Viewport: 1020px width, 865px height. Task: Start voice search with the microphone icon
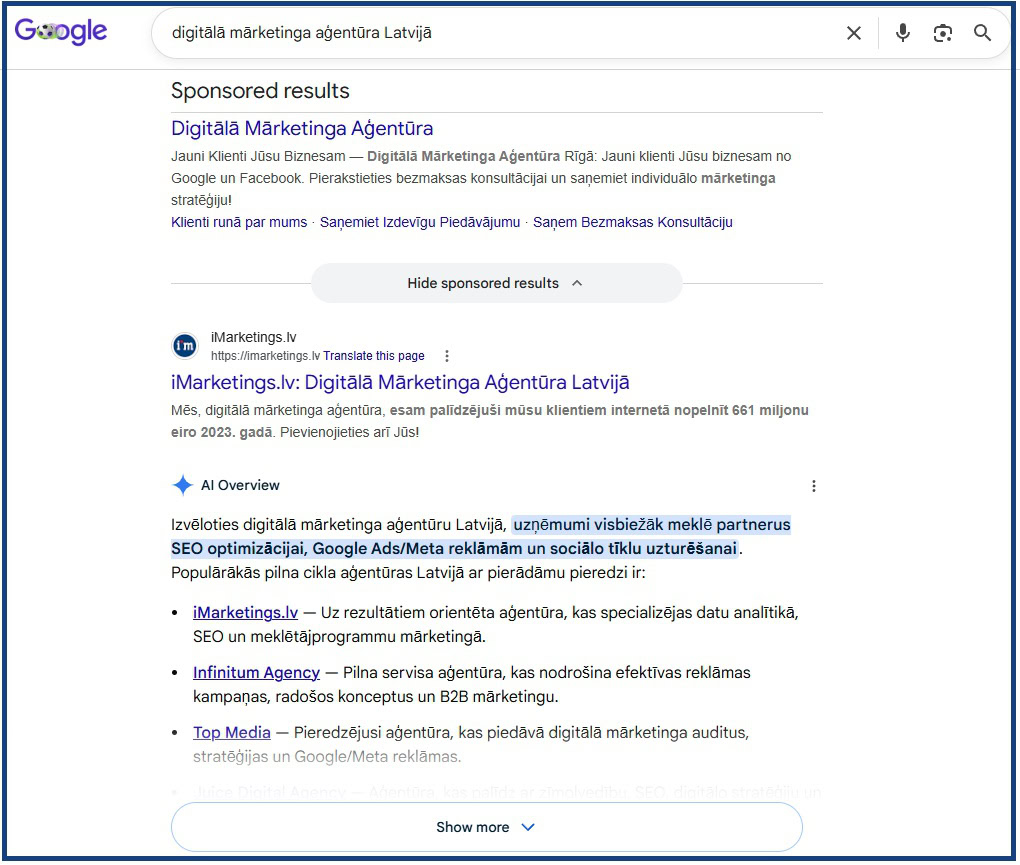click(x=902, y=33)
